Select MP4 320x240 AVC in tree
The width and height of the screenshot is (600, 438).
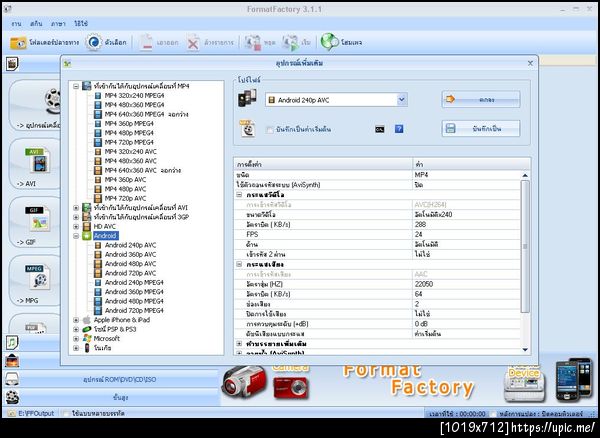point(131,152)
